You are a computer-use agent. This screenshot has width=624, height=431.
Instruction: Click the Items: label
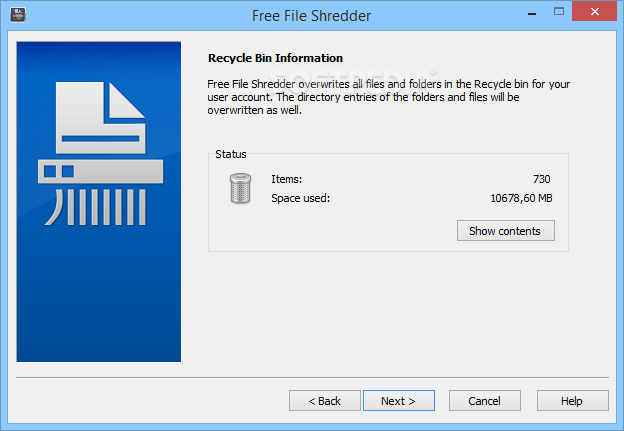[287, 179]
